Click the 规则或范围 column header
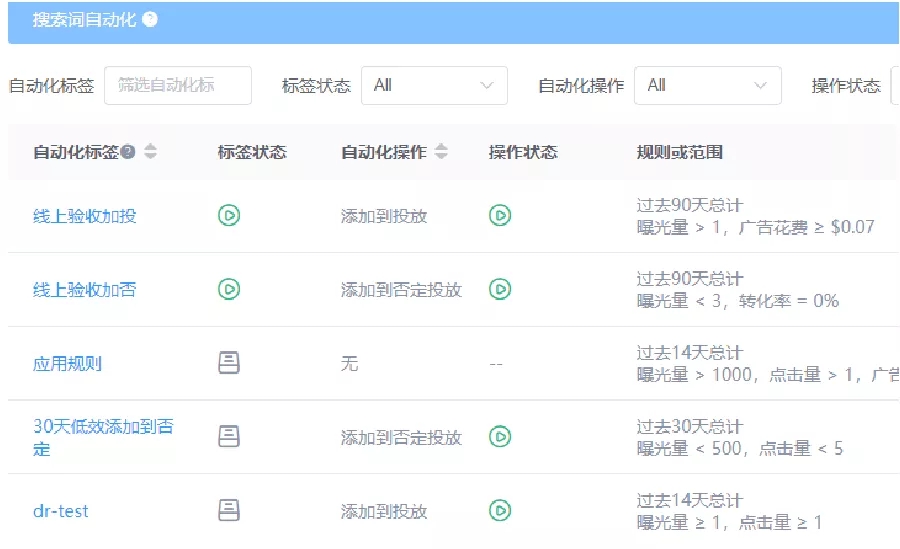900x549 pixels. tap(680, 152)
